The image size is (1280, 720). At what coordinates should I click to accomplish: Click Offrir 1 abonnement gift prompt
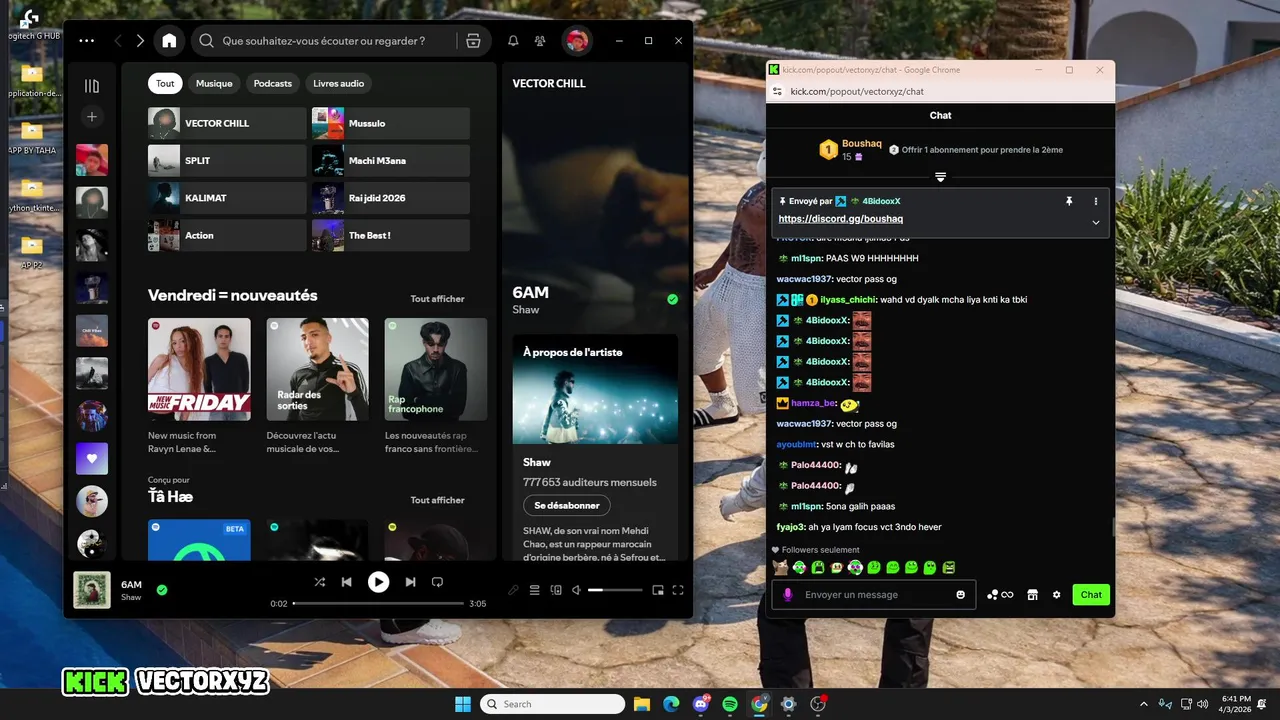976,150
